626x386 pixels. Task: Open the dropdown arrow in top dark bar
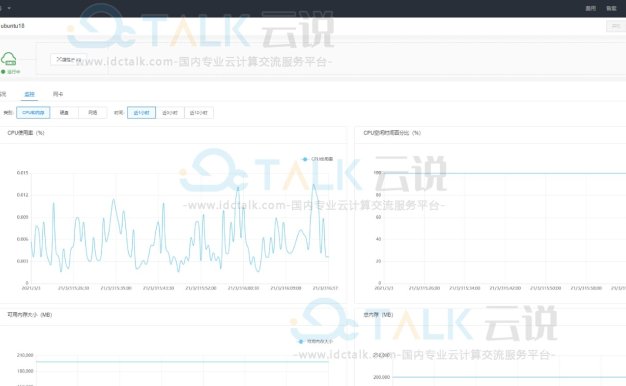(9, 8)
